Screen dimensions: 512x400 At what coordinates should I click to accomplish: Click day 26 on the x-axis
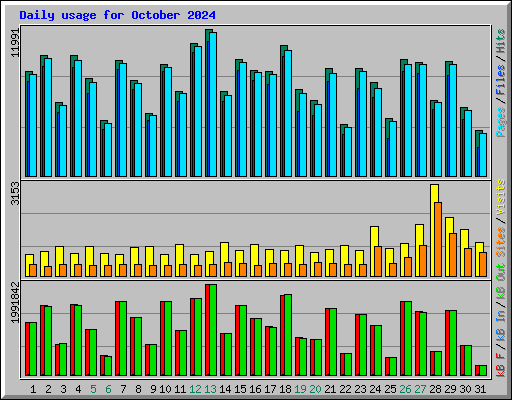[x=405, y=389]
